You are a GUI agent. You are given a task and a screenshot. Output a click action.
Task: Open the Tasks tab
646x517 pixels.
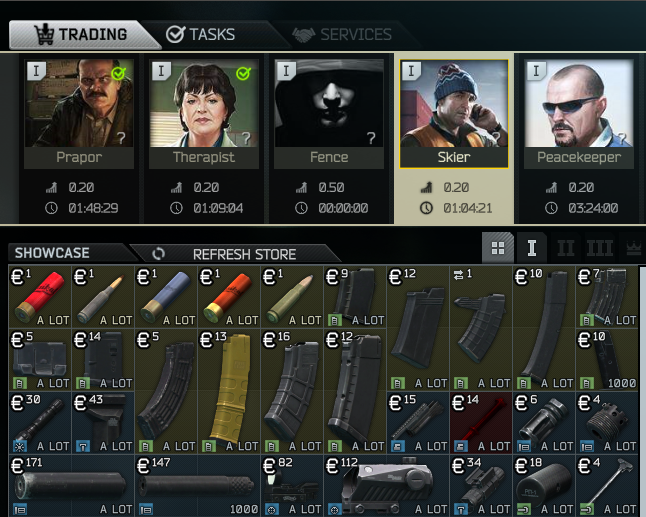(x=201, y=35)
